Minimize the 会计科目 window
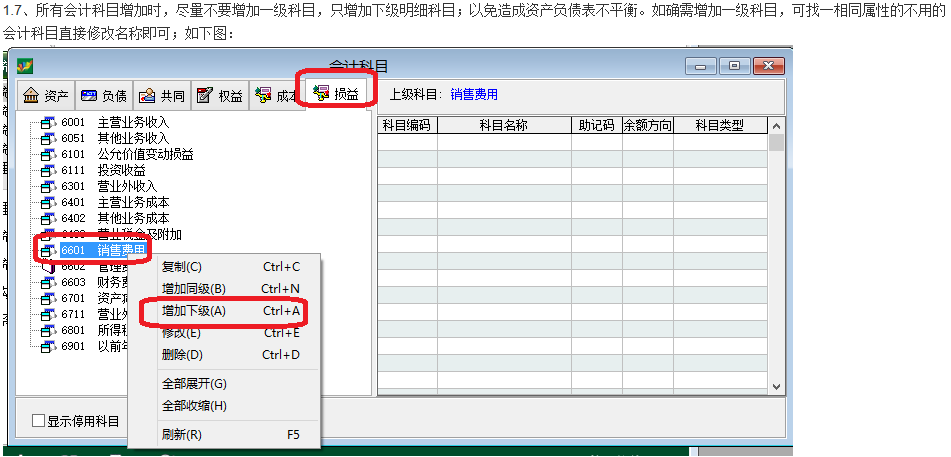Viewport: 951px width, 457px height. (x=701, y=66)
